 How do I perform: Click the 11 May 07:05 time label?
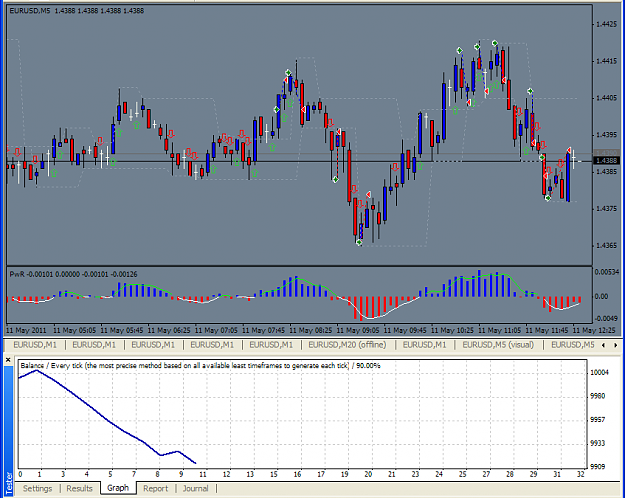click(216, 331)
